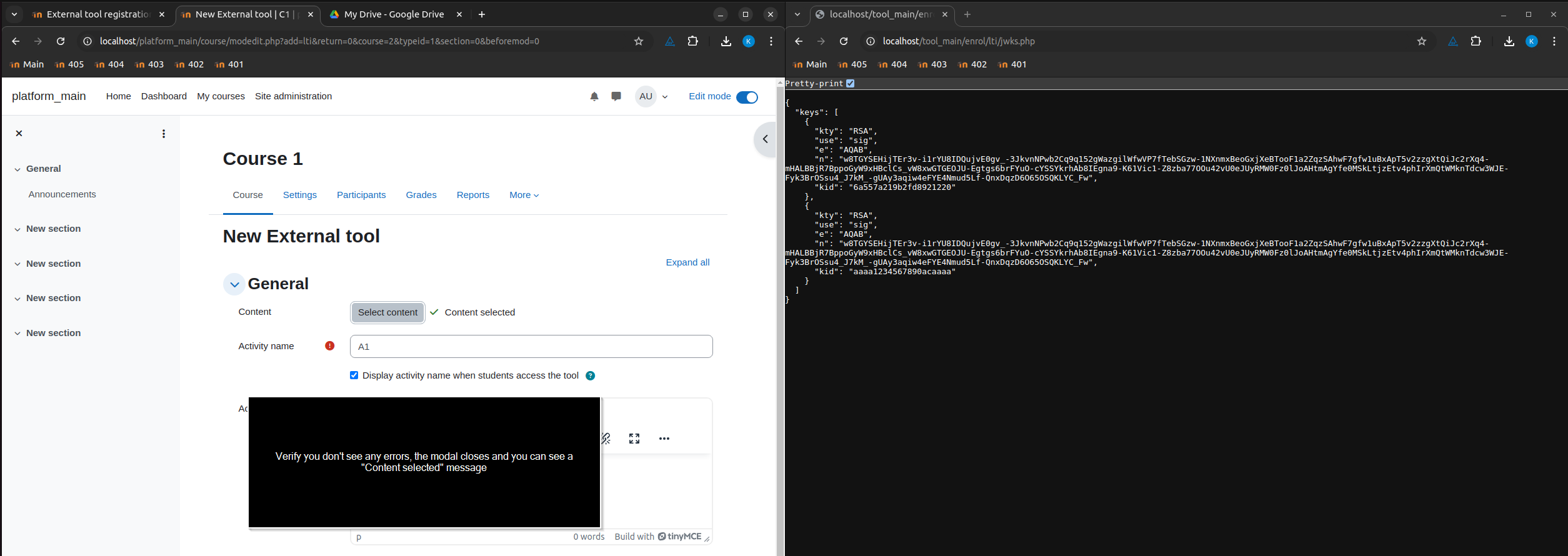This screenshot has width=1568, height=556.
Task: Close the course index with X
Action: [x=19, y=133]
